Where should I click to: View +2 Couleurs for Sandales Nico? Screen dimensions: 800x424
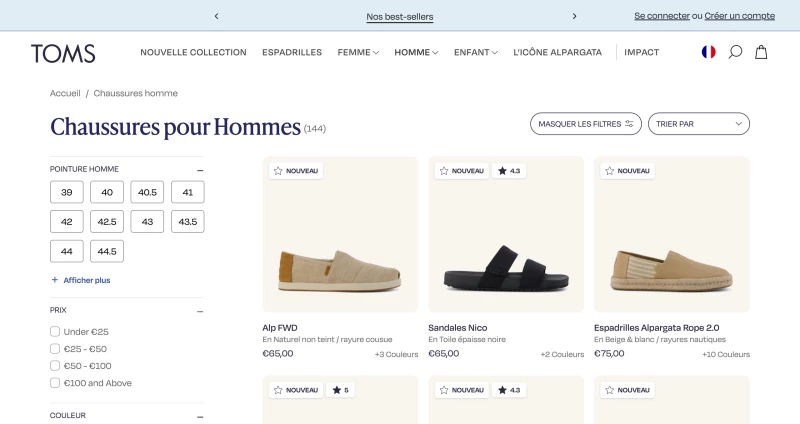point(562,354)
